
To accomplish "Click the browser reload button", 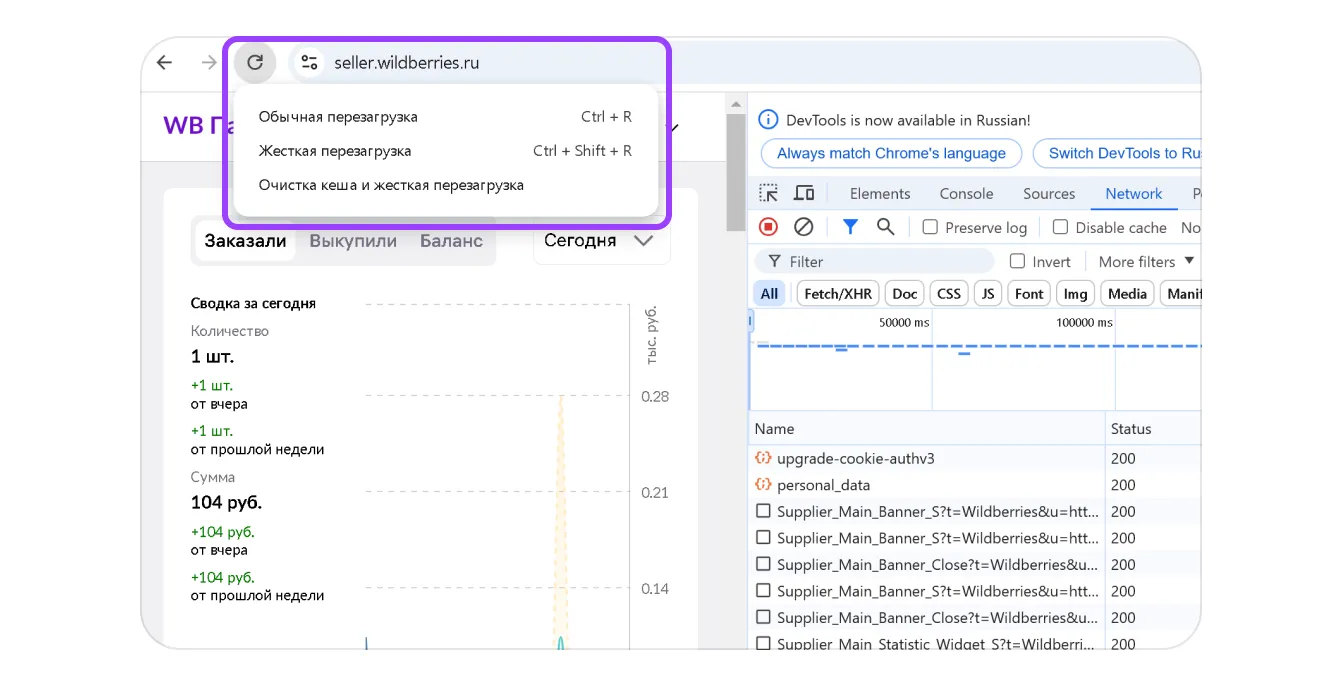I will (255, 63).
